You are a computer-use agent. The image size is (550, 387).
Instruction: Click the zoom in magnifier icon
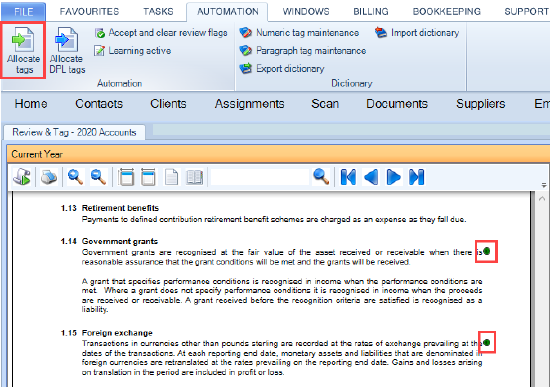coord(75,177)
